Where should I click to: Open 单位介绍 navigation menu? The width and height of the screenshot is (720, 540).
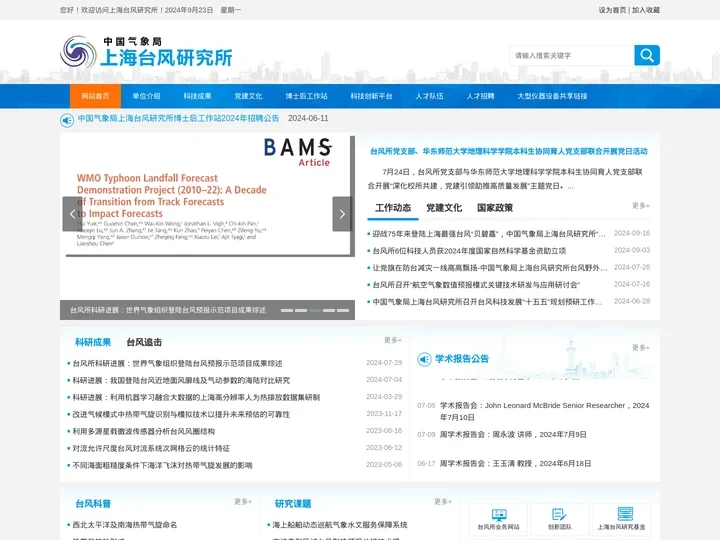[x=146, y=96]
